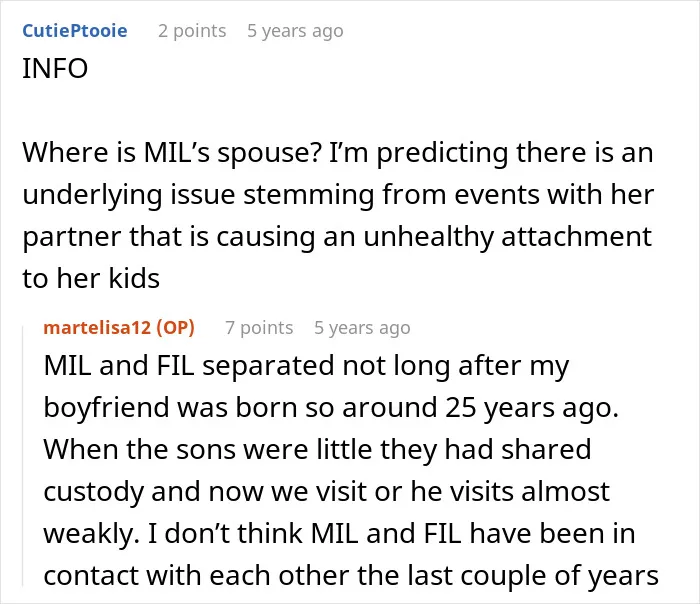Open the reply's '5 years ago' timestamp
The image size is (700, 604).
(362, 328)
